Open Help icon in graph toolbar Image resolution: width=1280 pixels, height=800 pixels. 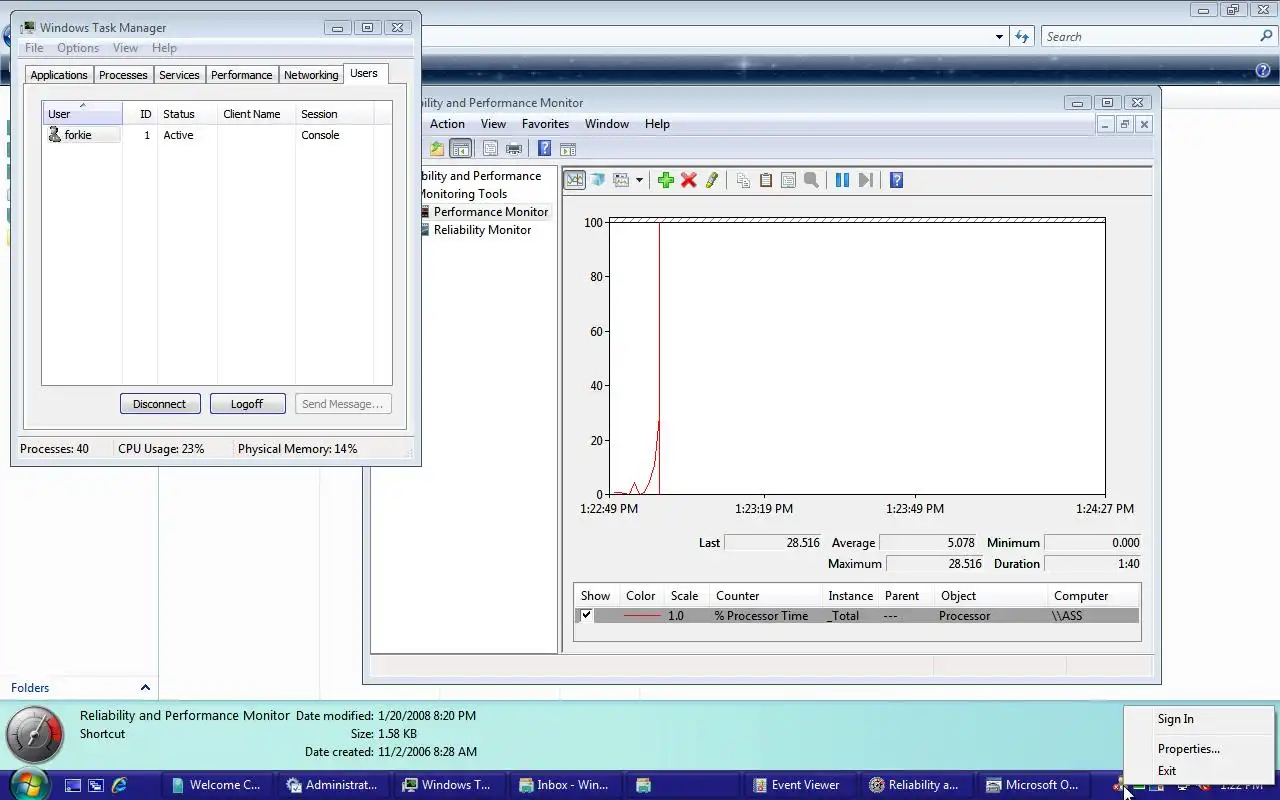coord(896,180)
